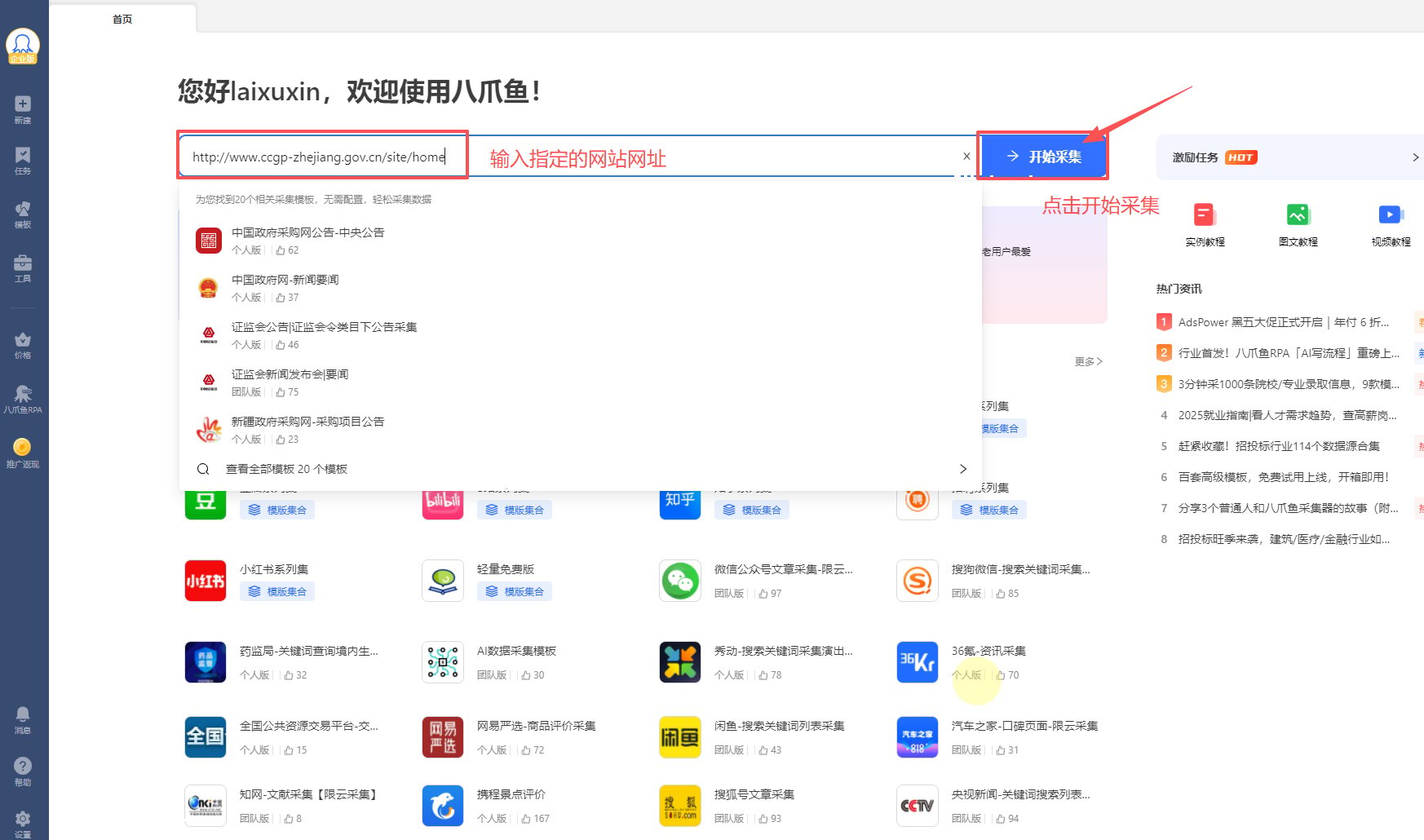The width and height of the screenshot is (1424, 840).
Task: Click the 新建 (new task) sidebar icon
Action: [x=23, y=109]
